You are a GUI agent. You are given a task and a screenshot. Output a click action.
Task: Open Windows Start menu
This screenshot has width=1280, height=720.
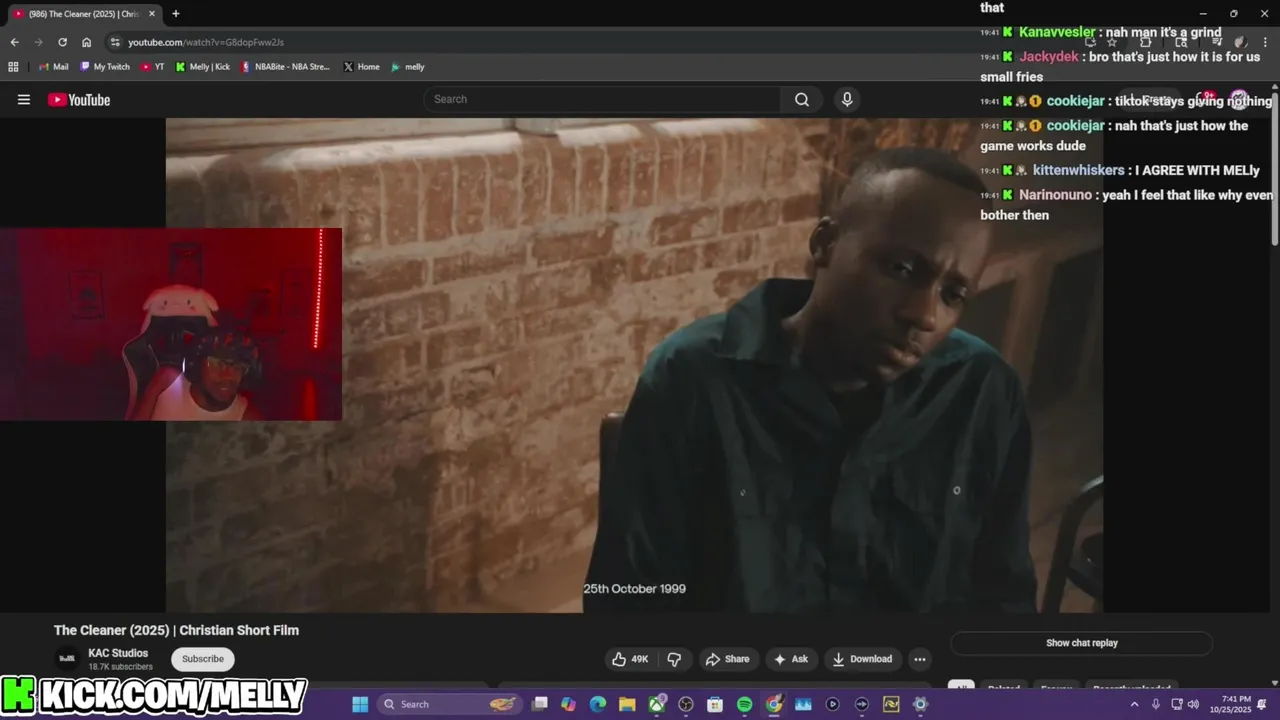click(360, 704)
